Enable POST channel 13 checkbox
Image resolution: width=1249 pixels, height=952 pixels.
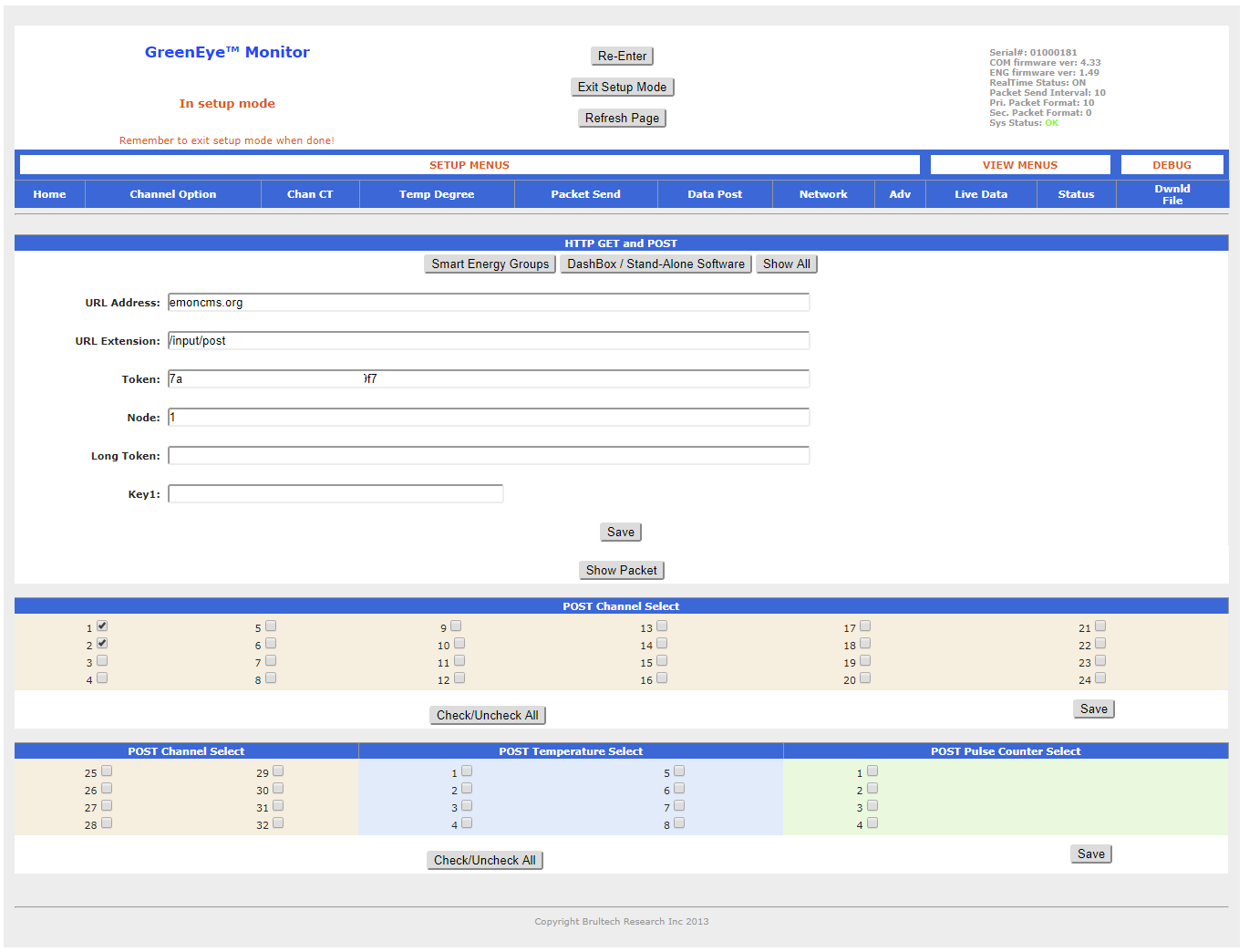coord(662,626)
